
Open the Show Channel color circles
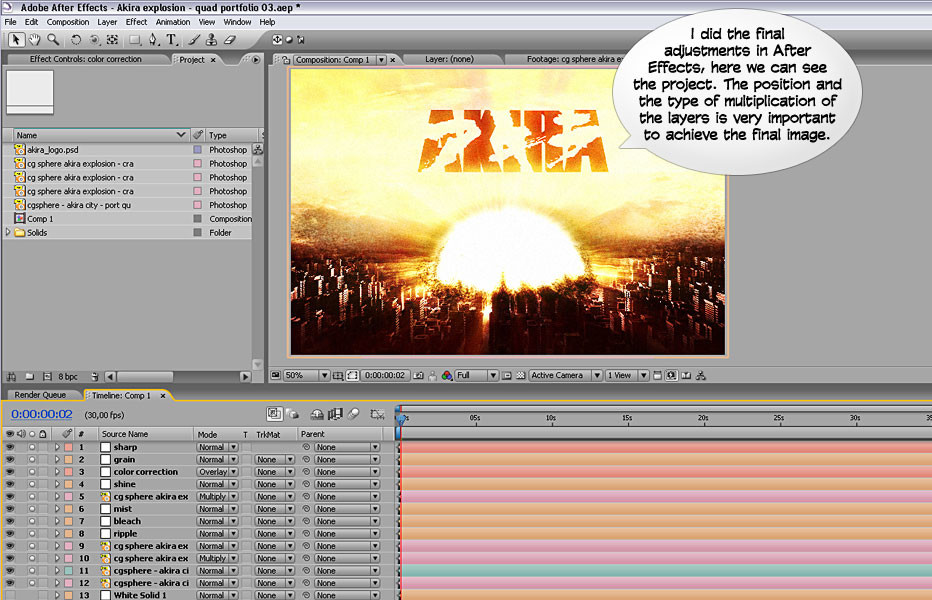pyautogui.click(x=447, y=376)
